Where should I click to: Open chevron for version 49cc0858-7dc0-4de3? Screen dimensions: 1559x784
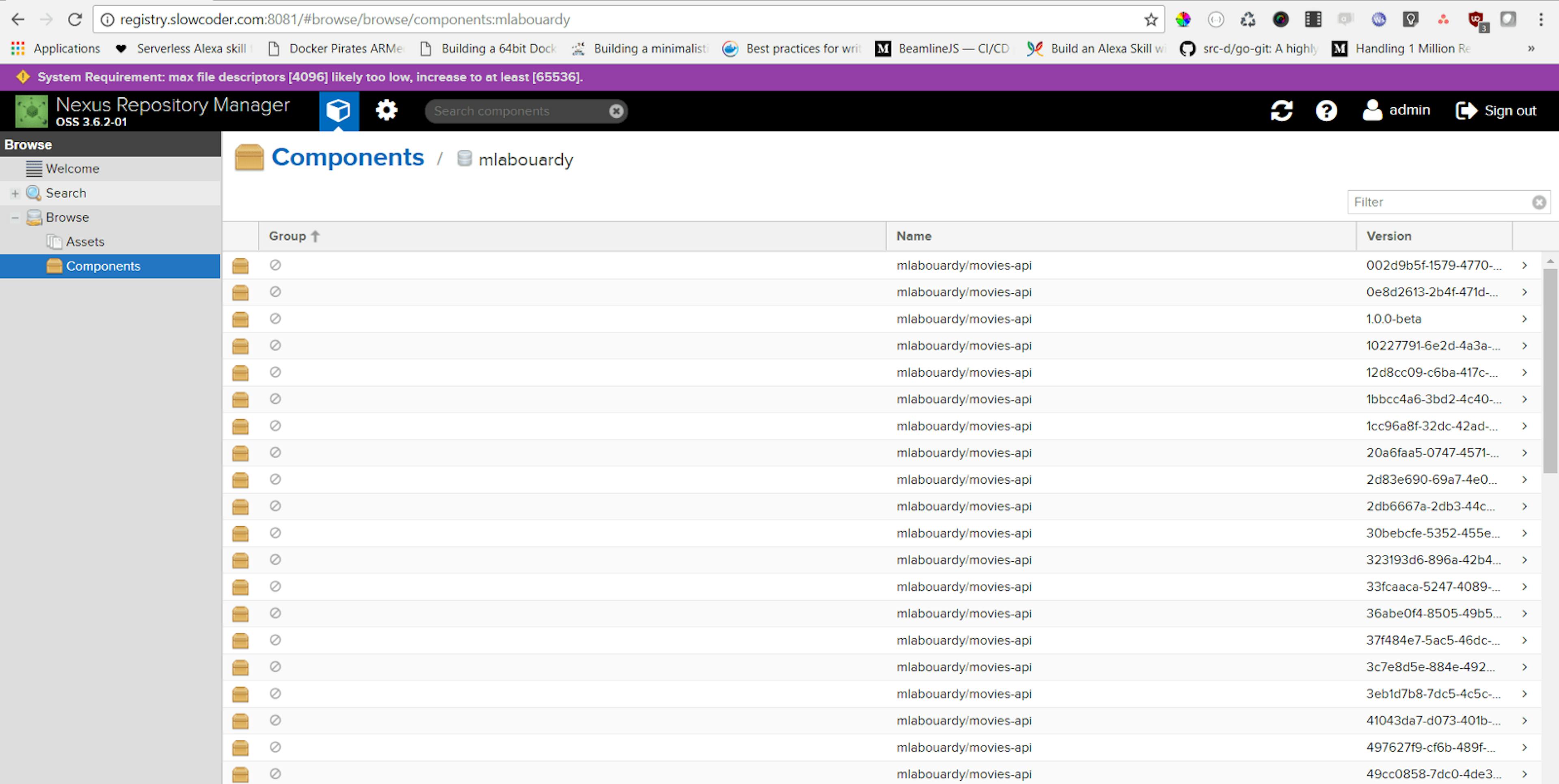click(x=1524, y=774)
